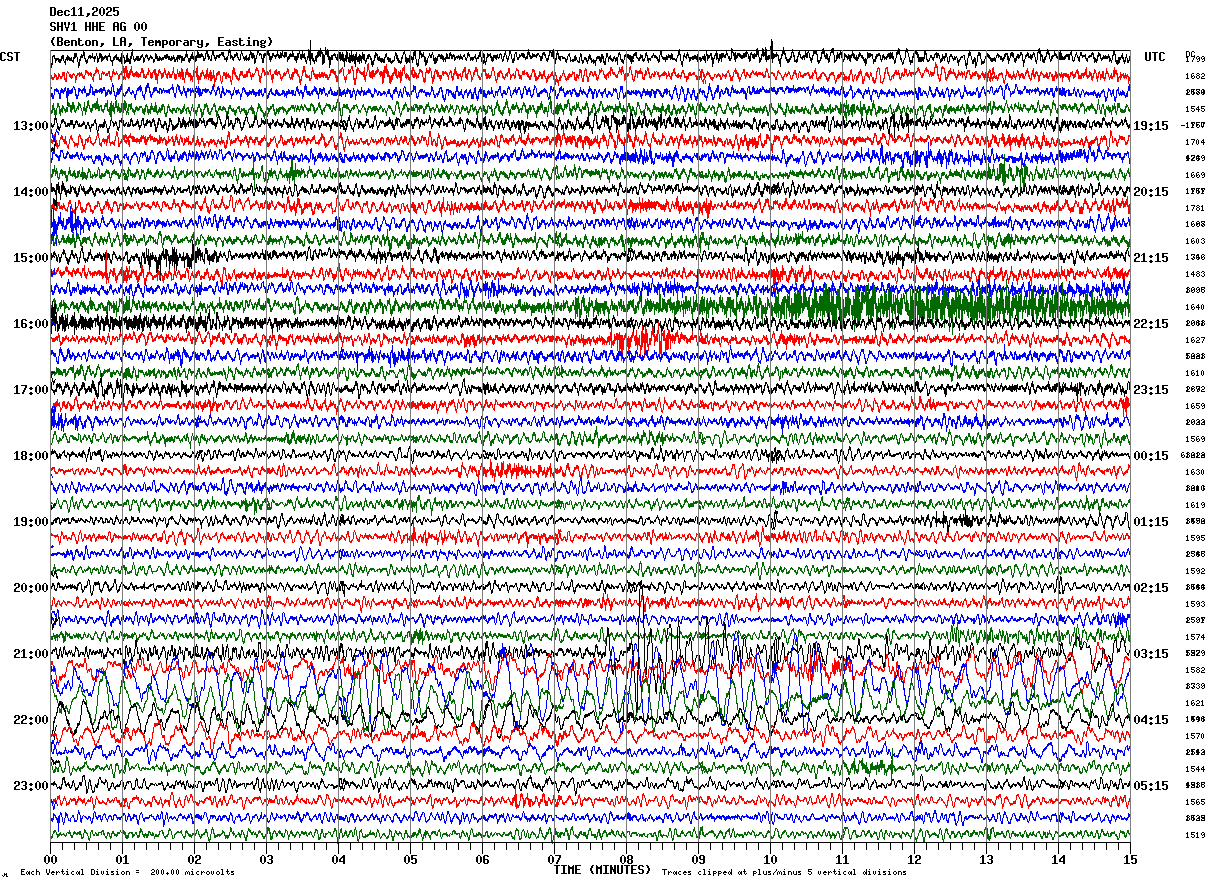The image size is (1210, 886).
Task: Select the 17:00 CST time label
Action: [x=31, y=390]
